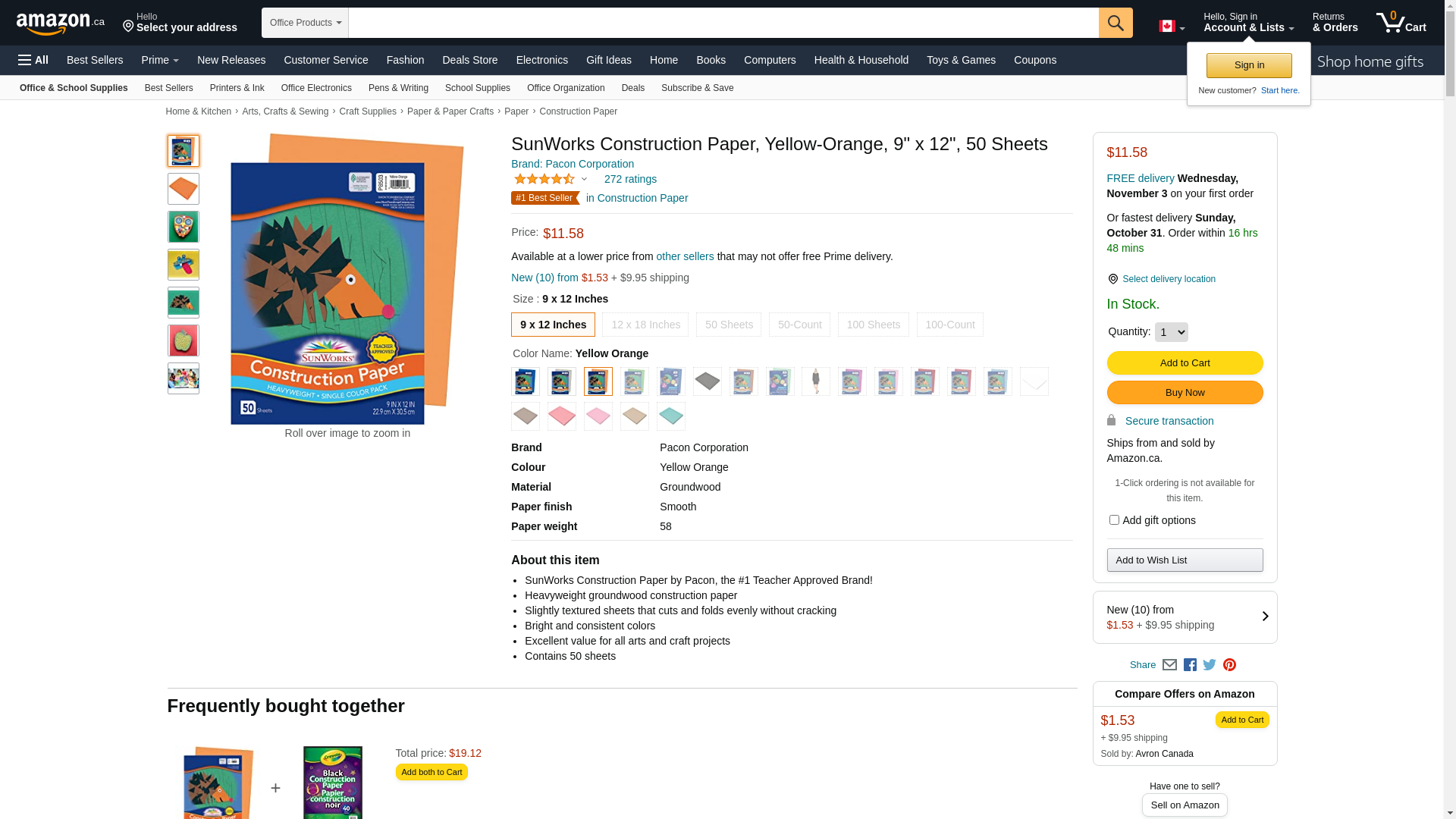1456x819 pixels.
Task: Open the All hamburger menu
Action: click(x=33, y=60)
